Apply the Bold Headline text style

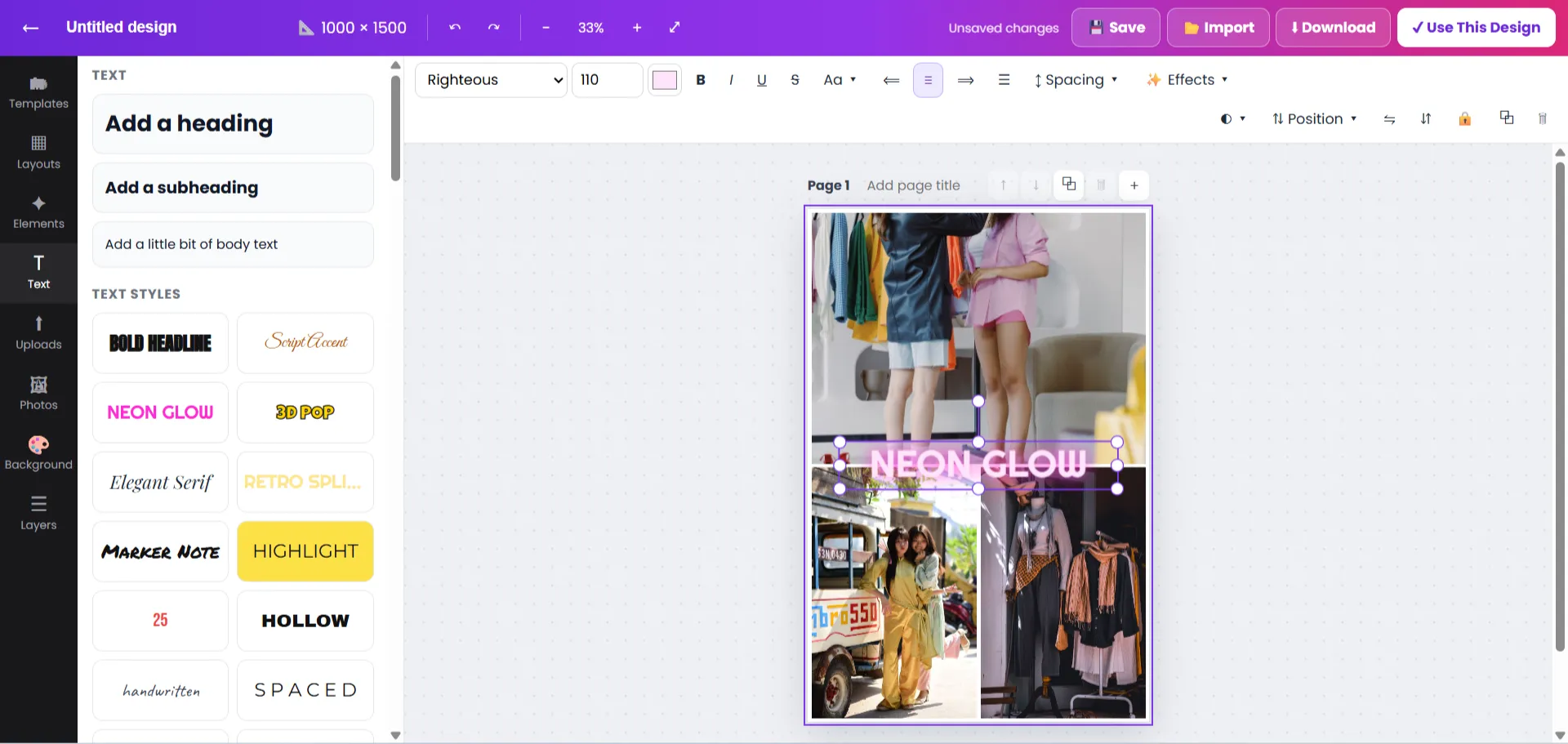pos(160,343)
